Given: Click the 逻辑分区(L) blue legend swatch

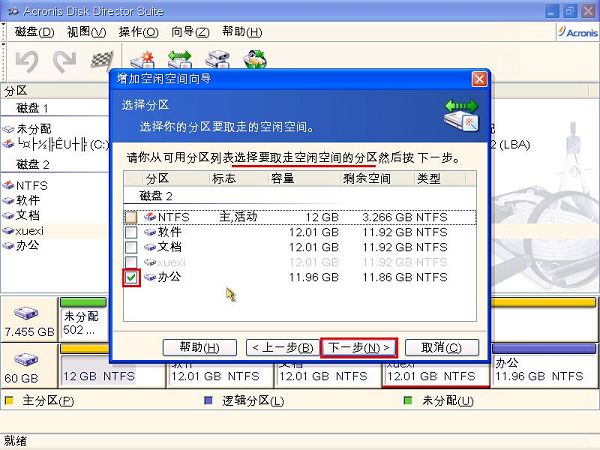Looking at the screenshot, I should 208,401.
